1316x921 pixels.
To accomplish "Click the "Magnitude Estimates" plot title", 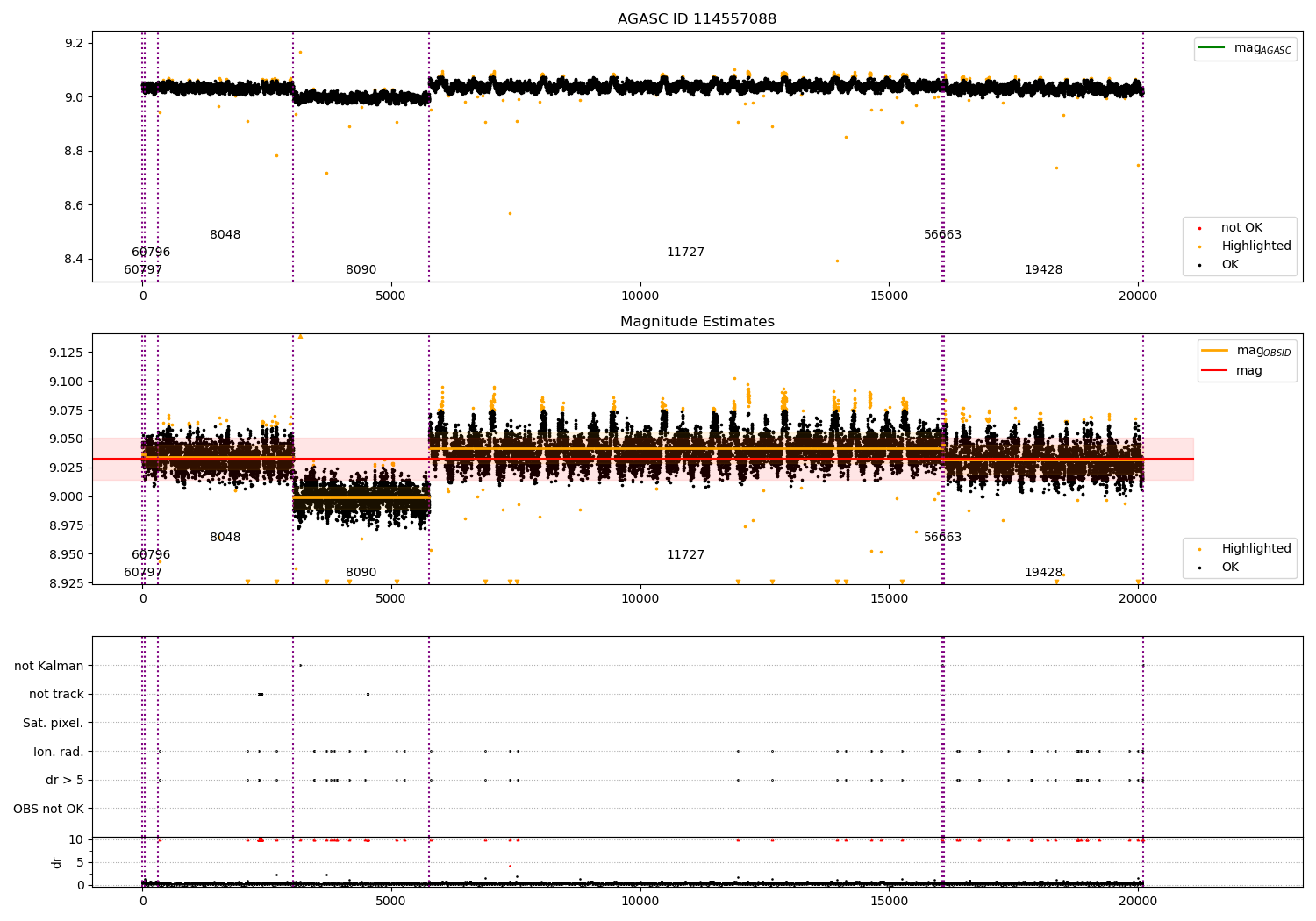I will coord(697,322).
